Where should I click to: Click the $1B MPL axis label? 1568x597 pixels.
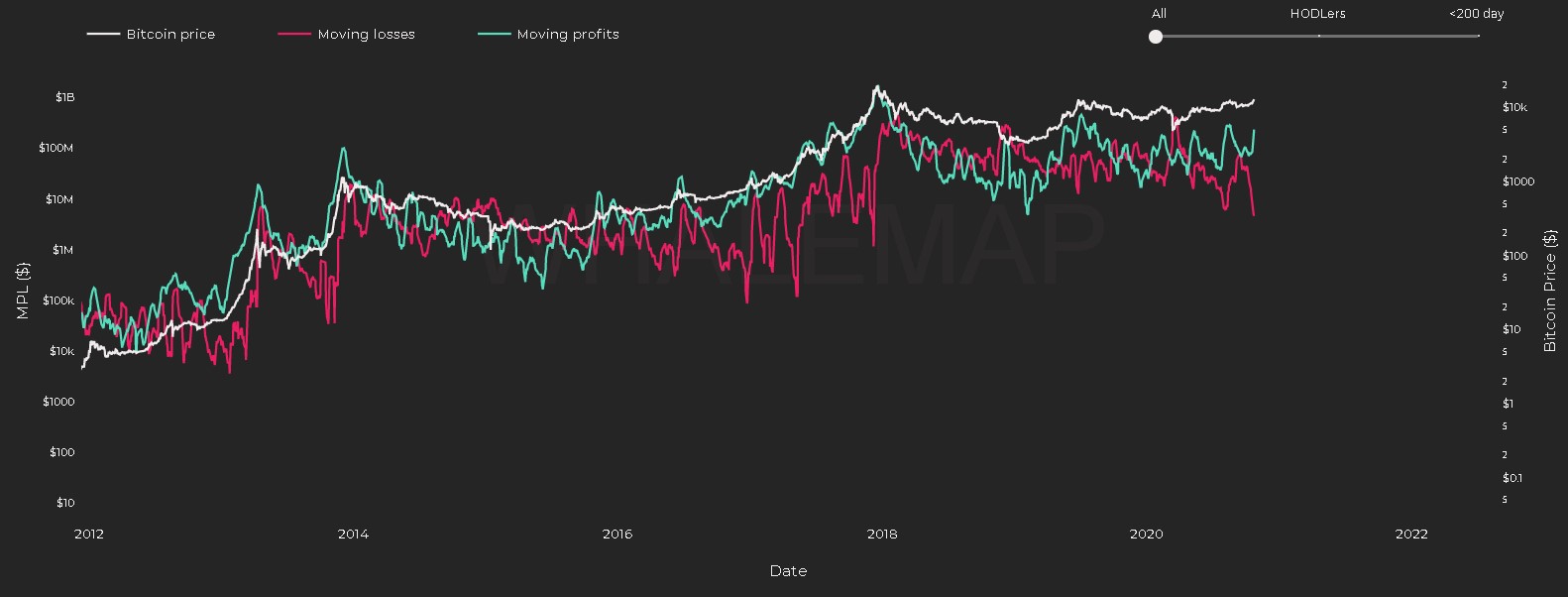64,97
